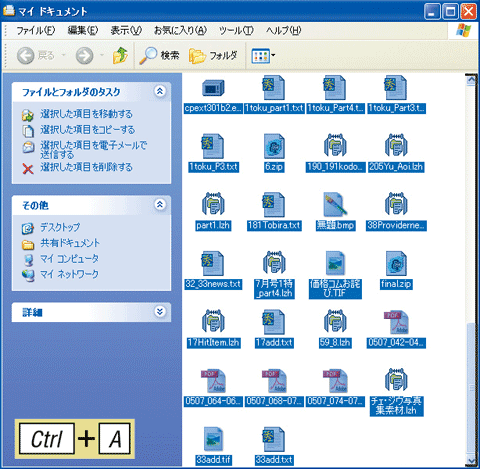This screenshot has width=480, height=469.
Task: Open the お気に入り(A) menu
Action: point(180,31)
